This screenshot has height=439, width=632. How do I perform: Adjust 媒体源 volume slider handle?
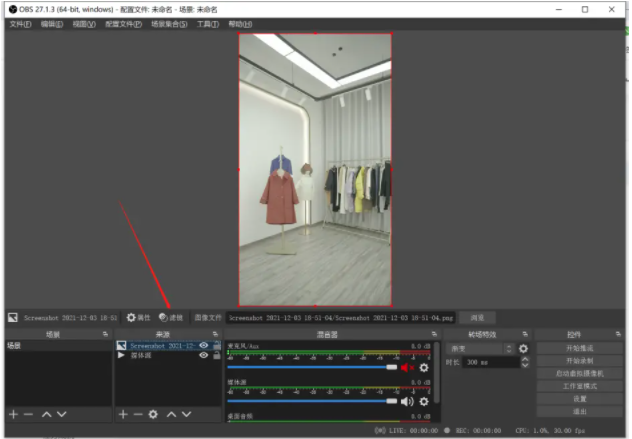(x=391, y=401)
